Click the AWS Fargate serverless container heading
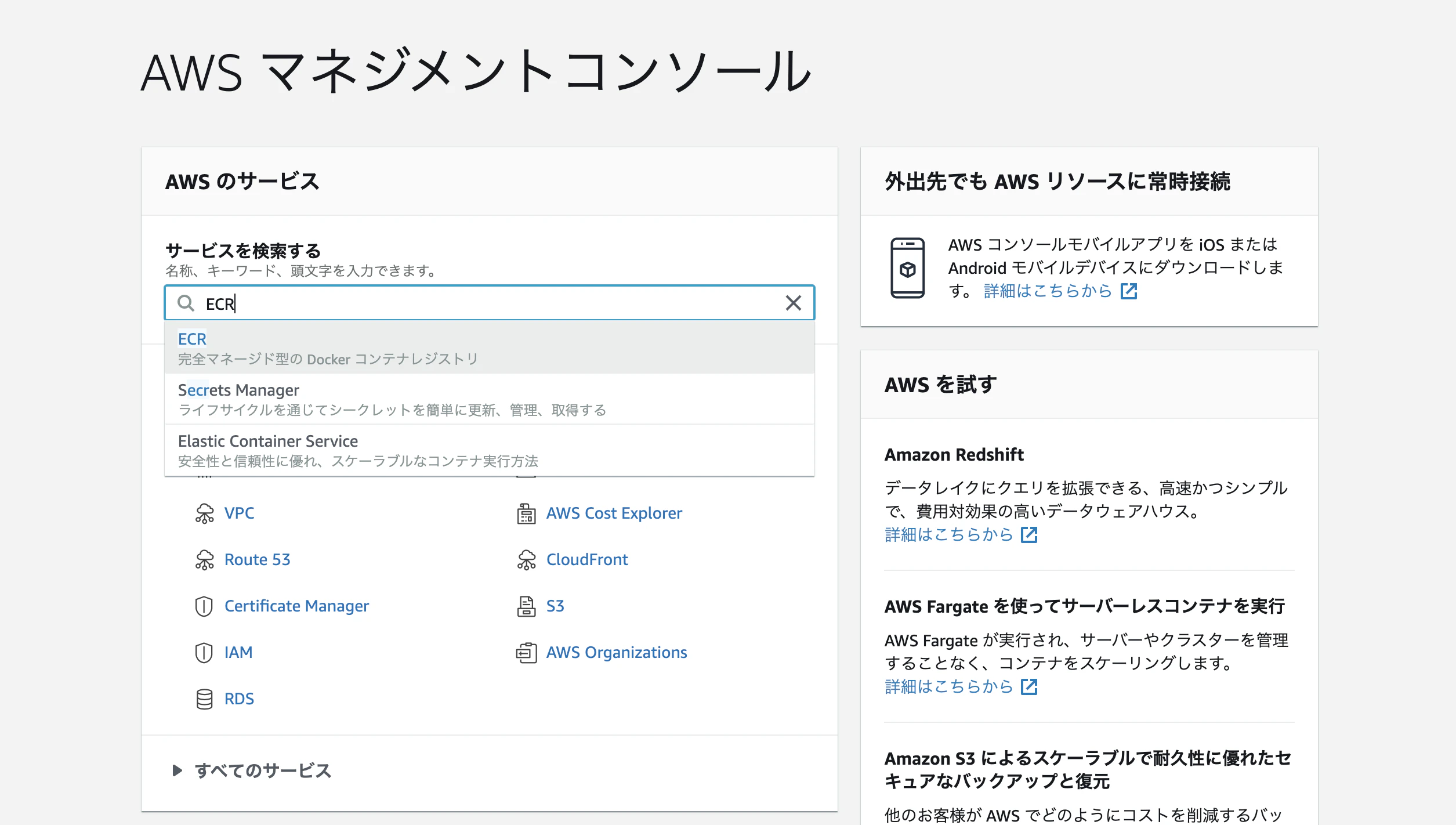 tap(1085, 606)
